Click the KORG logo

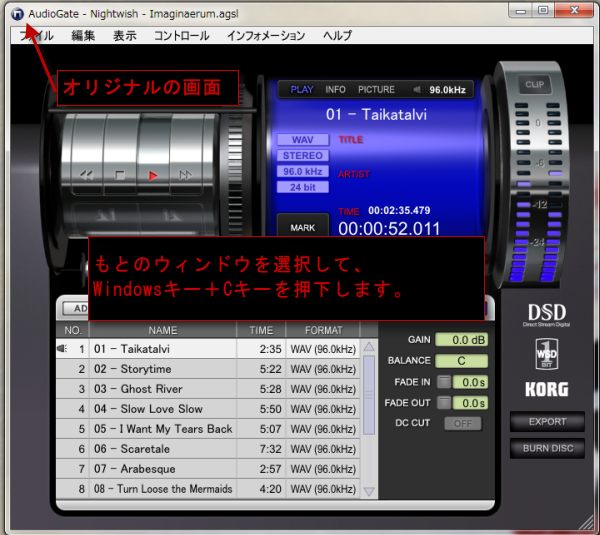(x=547, y=390)
